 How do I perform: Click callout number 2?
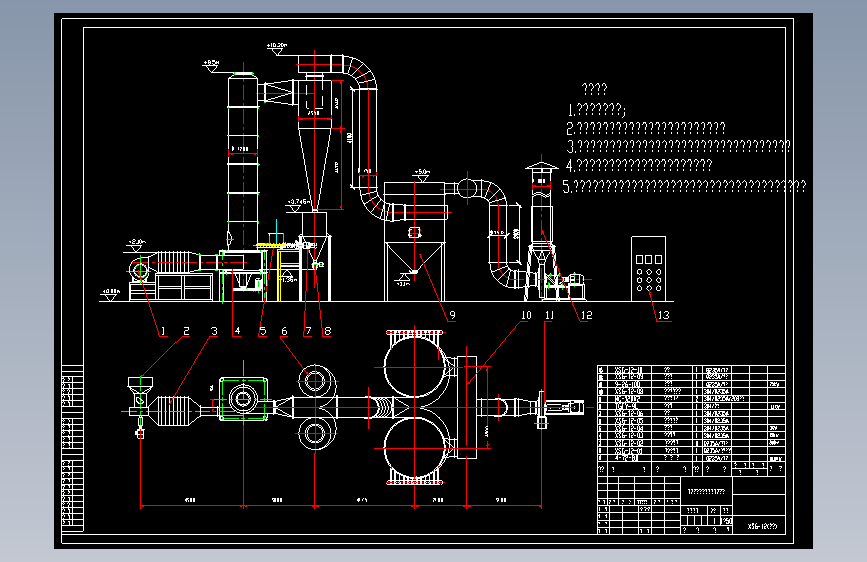(x=186, y=331)
